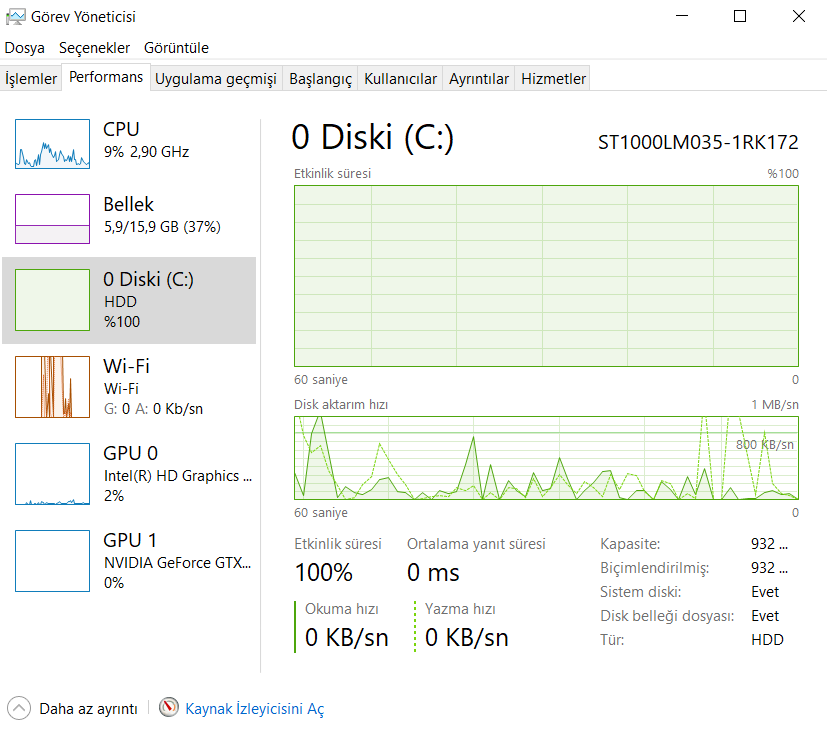Collapse view with Daha az ayrıntı chevron
The width and height of the screenshot is (827, 732).
(x=19, y=708)
